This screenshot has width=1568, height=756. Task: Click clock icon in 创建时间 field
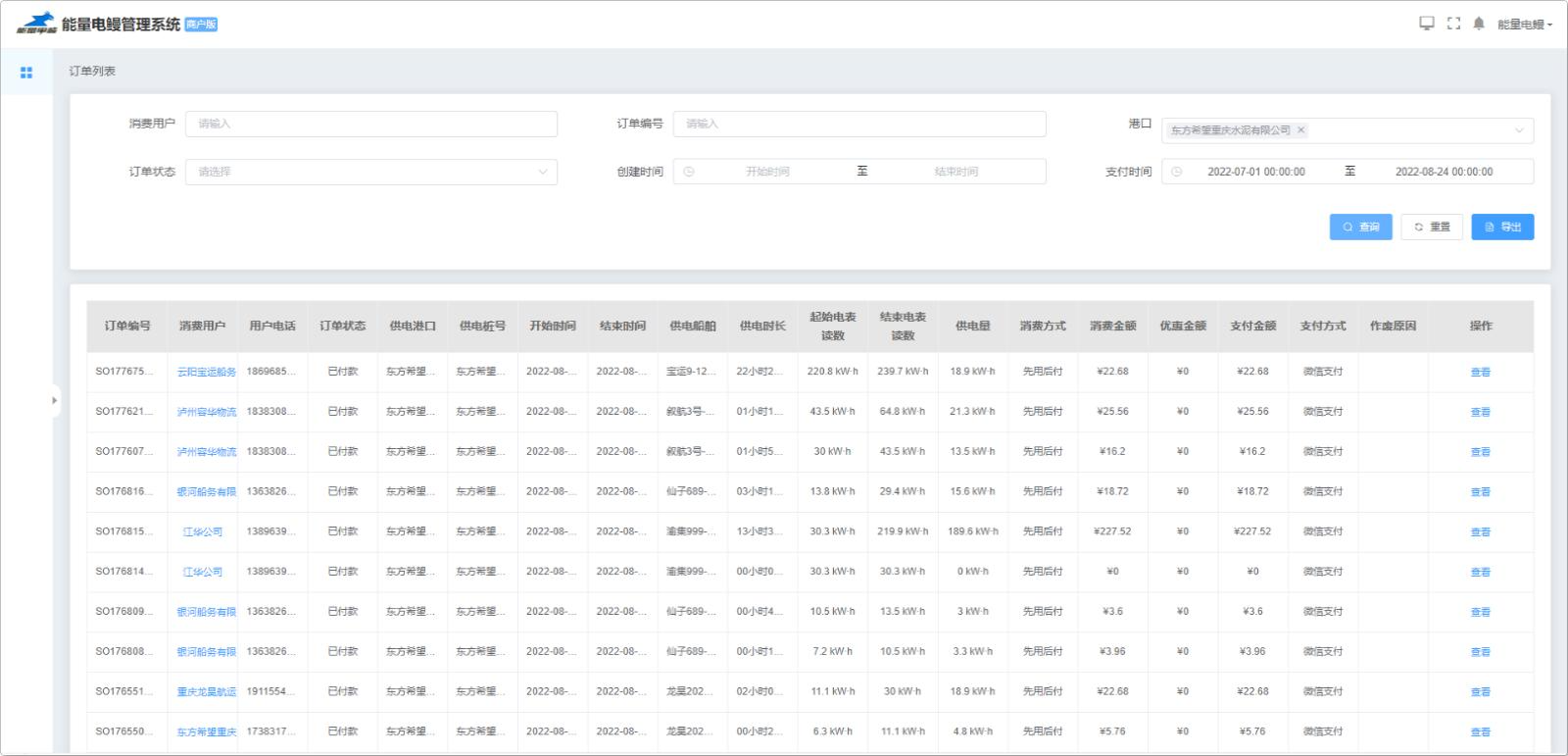(689, 172)
